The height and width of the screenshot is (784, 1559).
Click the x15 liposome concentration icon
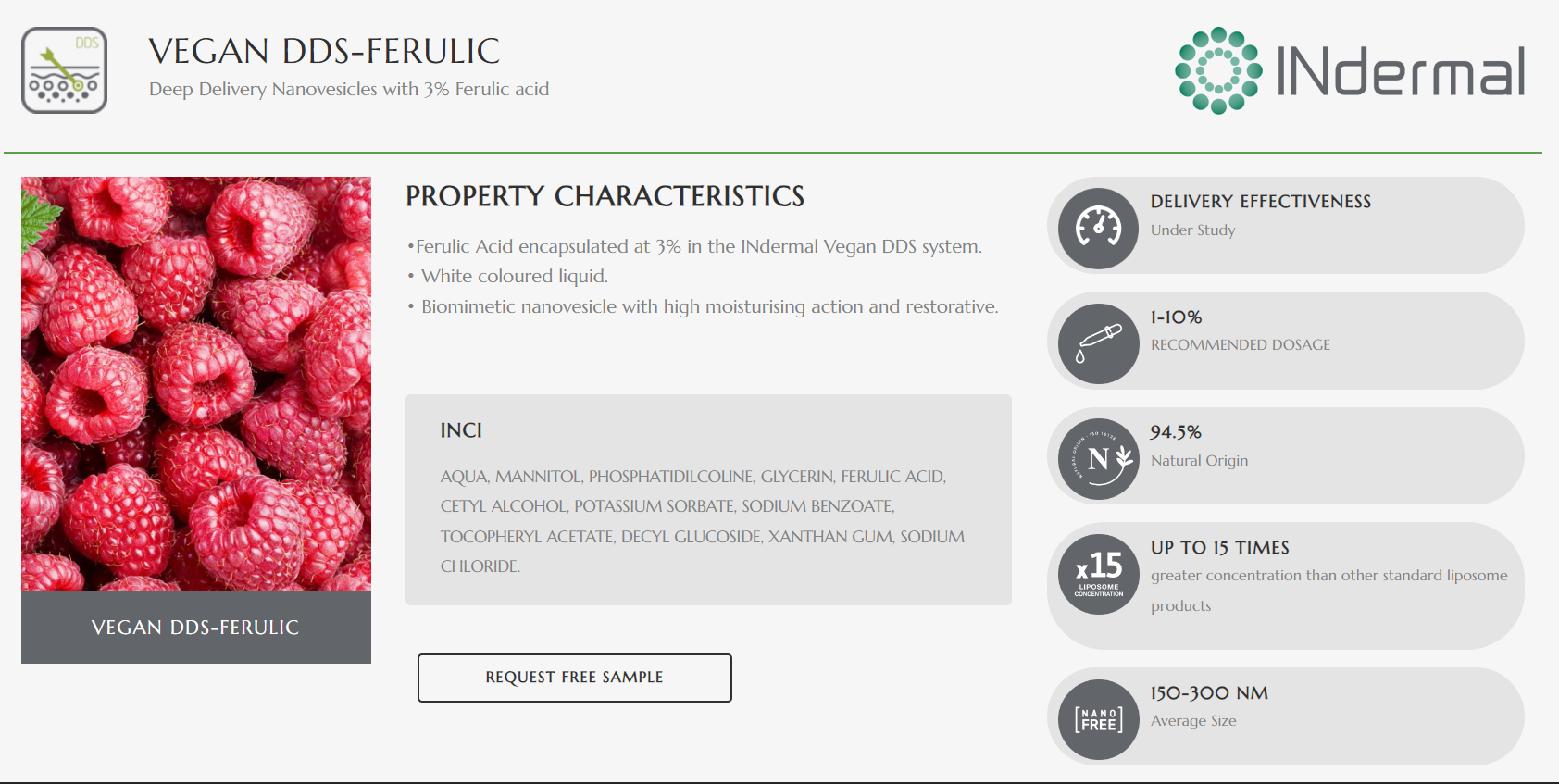(1099, 574)
